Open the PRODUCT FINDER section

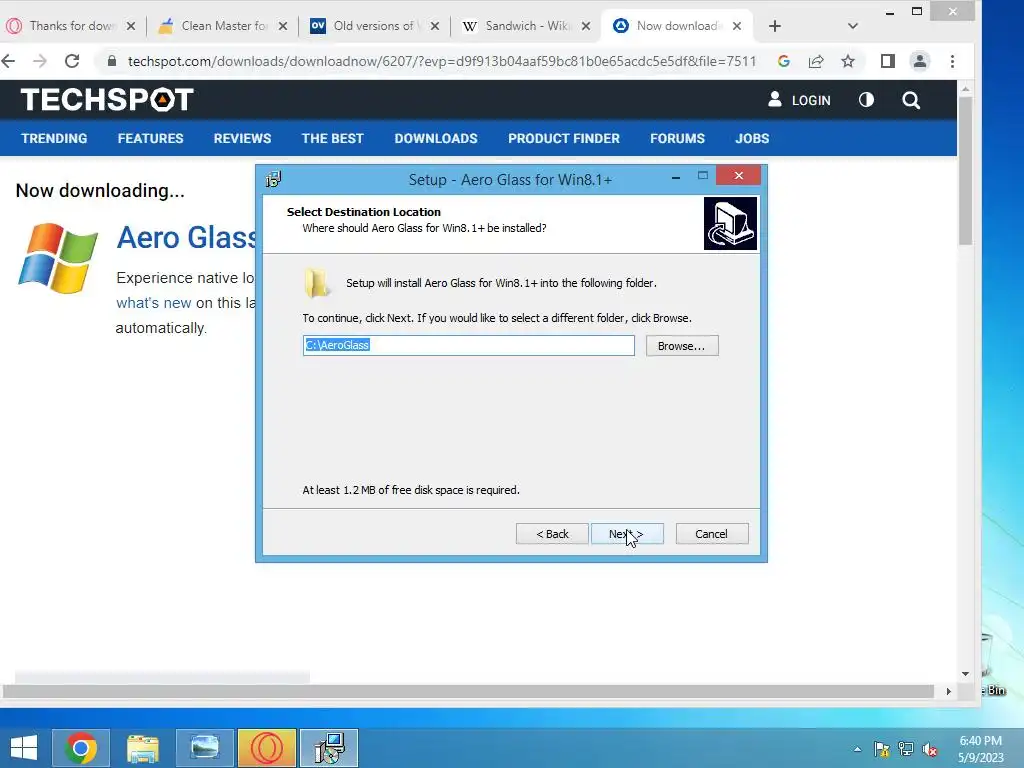pos(564,138)
